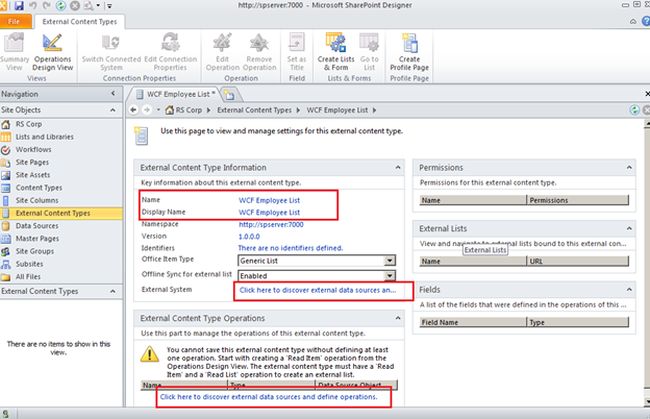
Task: Collapse the Permissions panel
Action: (x=629, y=167)
